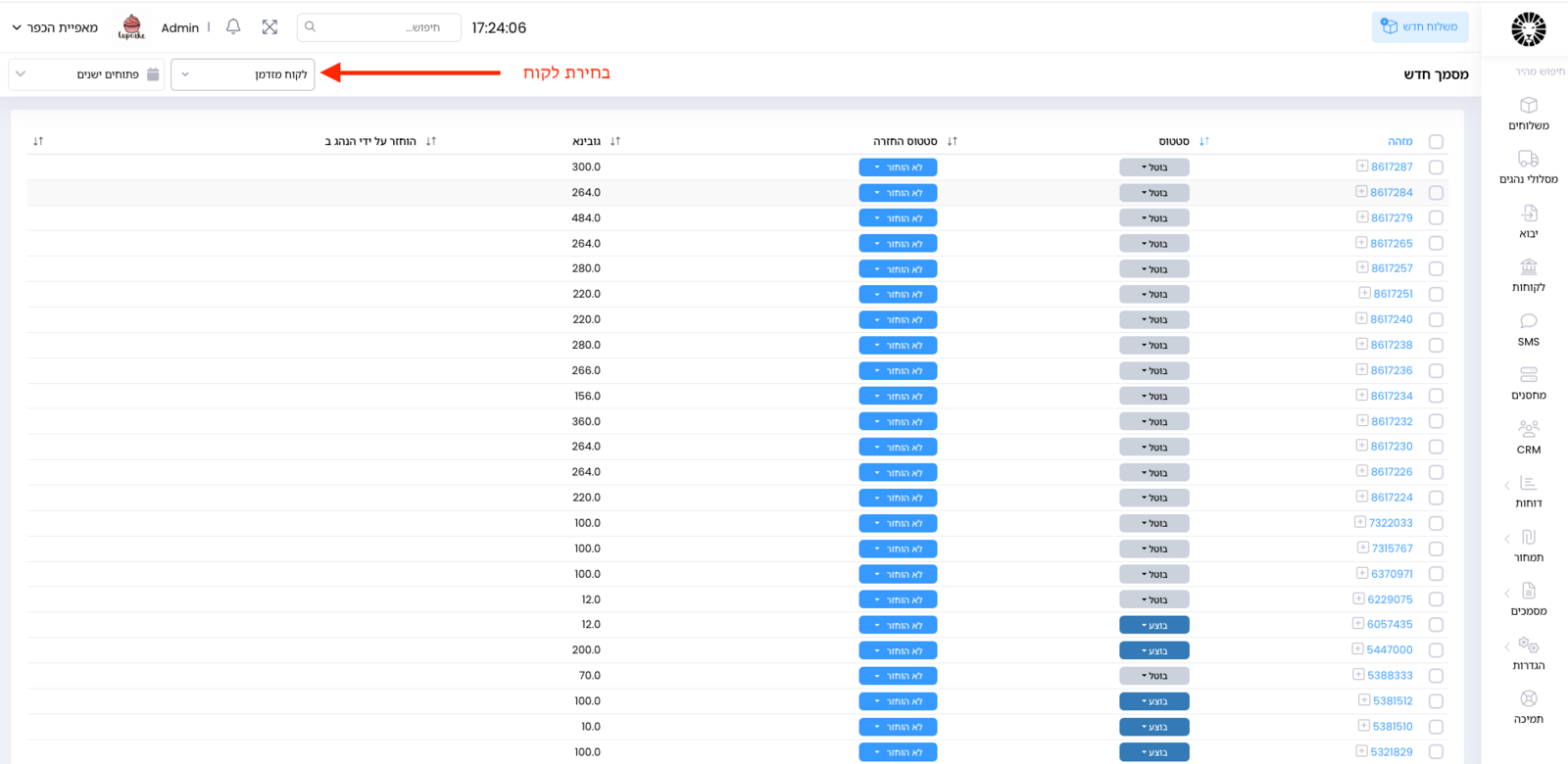The width and height of the screenshot is (1568, 764).
Task: Open the לא הוחזר dropdown for row 7315767
Action: tap(898, 549)
